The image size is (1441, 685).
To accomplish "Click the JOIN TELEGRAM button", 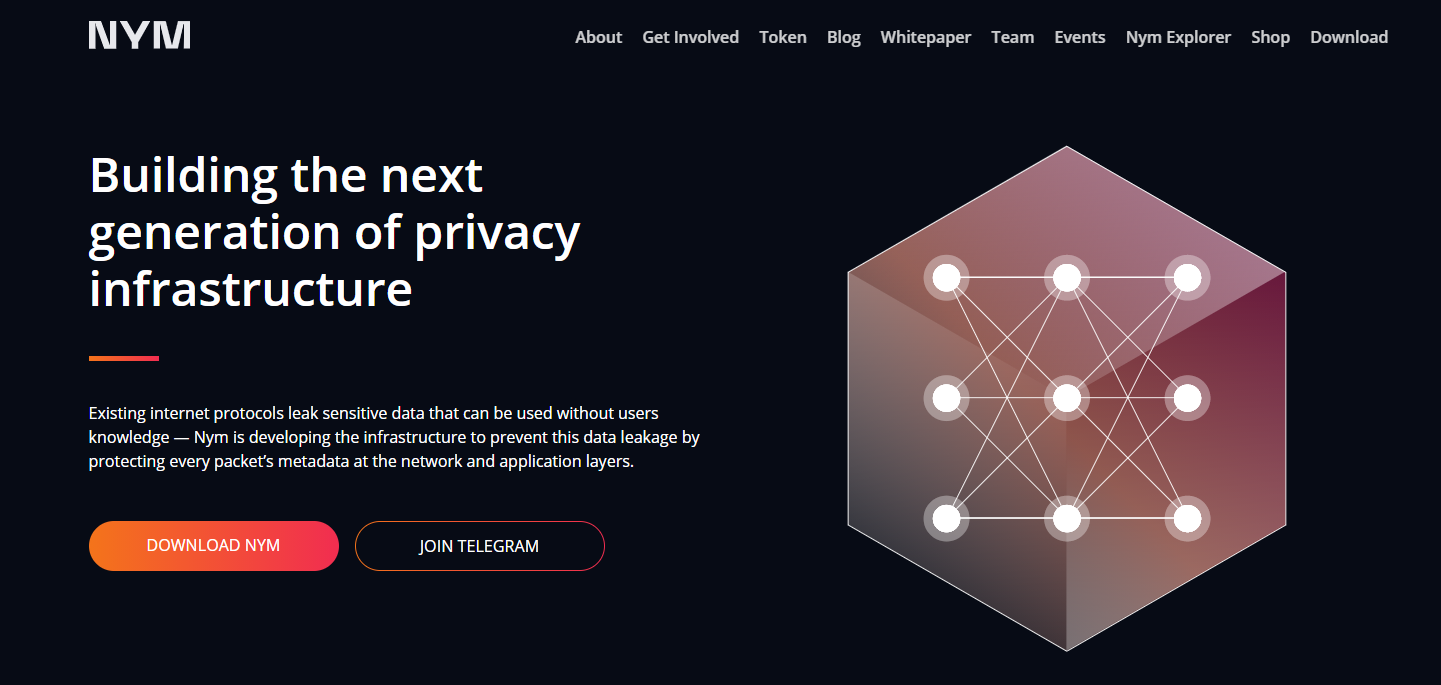I will coord(479,546).
